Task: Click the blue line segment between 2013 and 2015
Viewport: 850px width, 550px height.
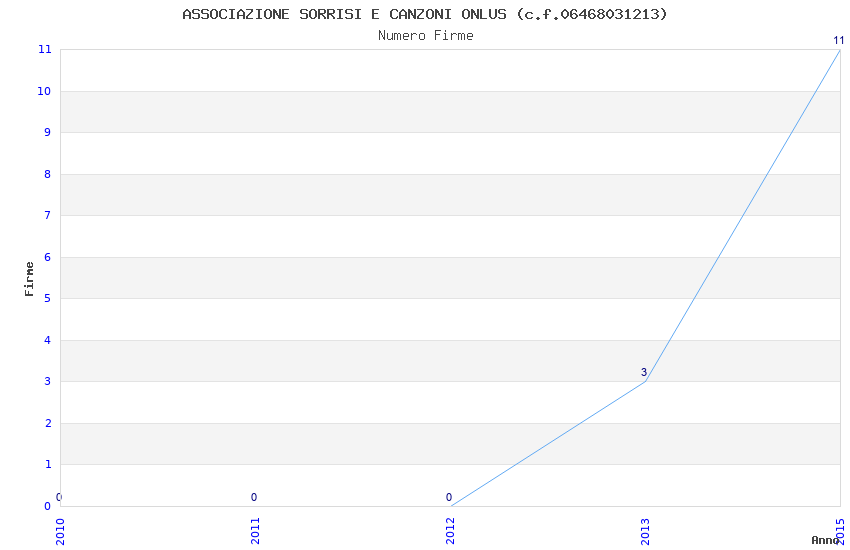Action: (x=743, y=216)
